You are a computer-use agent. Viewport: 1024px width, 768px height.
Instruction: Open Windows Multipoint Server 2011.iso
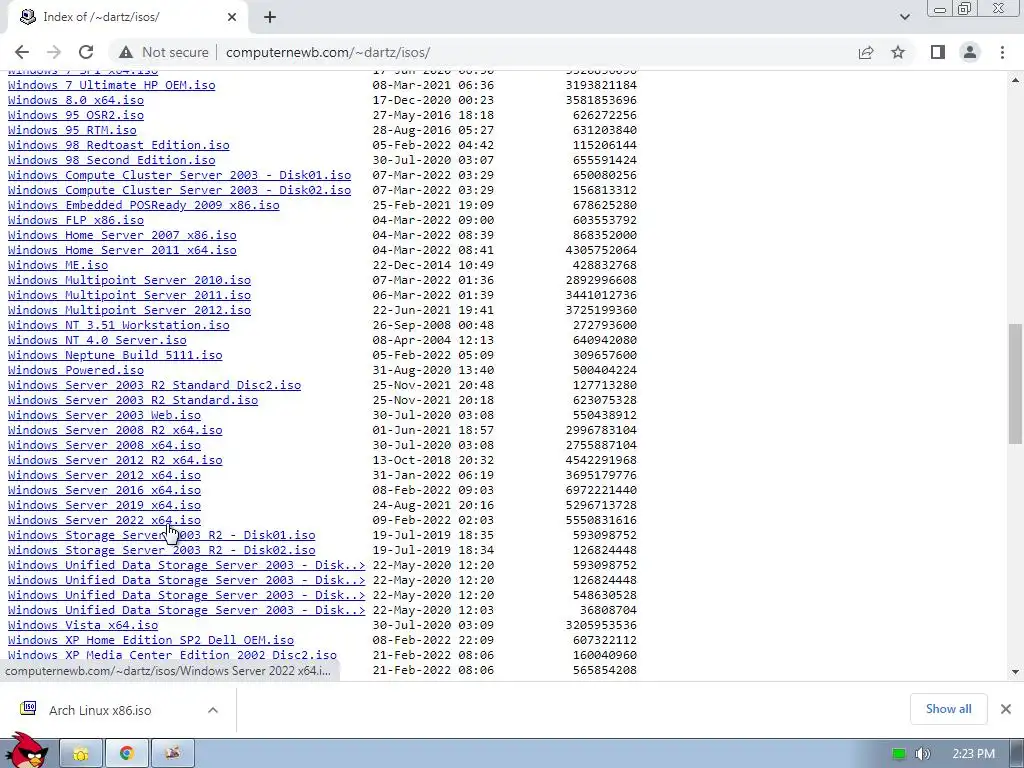click(x=129, y=295)
